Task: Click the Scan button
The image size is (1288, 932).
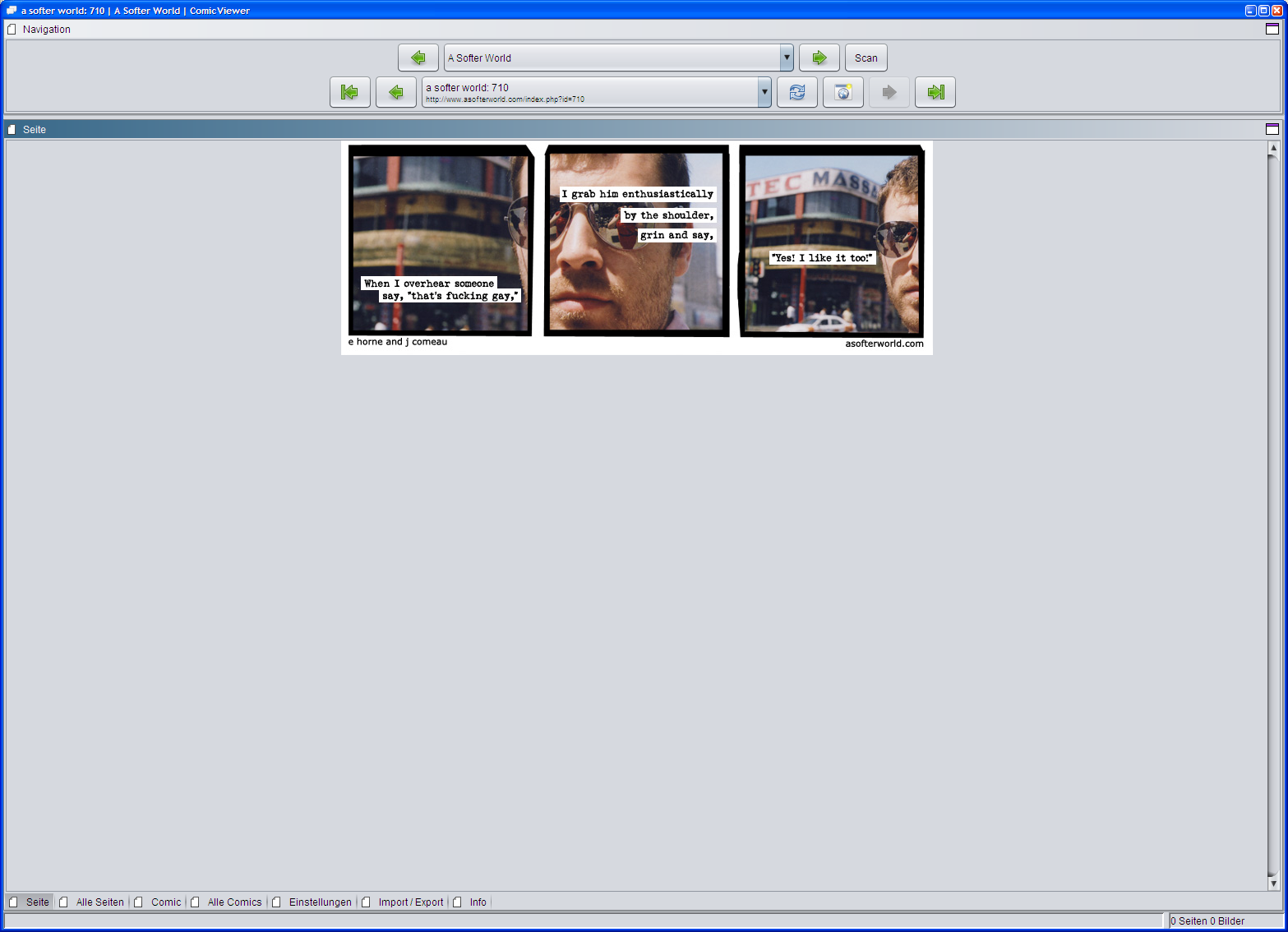Action: click(x=866, y=58)
